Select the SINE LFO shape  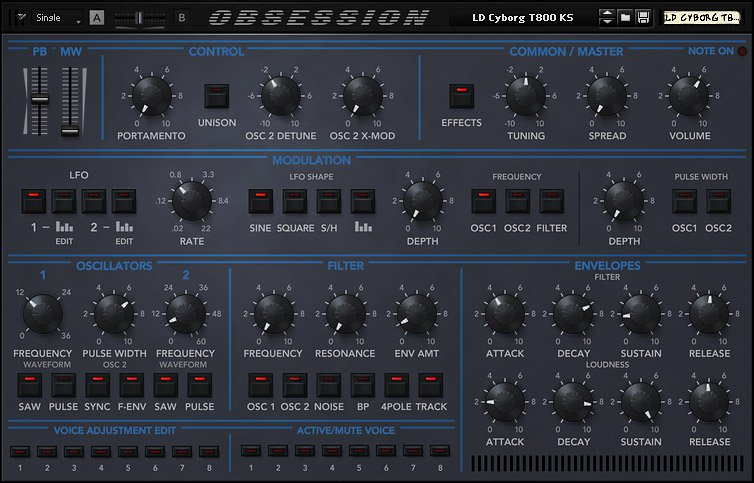tap(261, 201)
